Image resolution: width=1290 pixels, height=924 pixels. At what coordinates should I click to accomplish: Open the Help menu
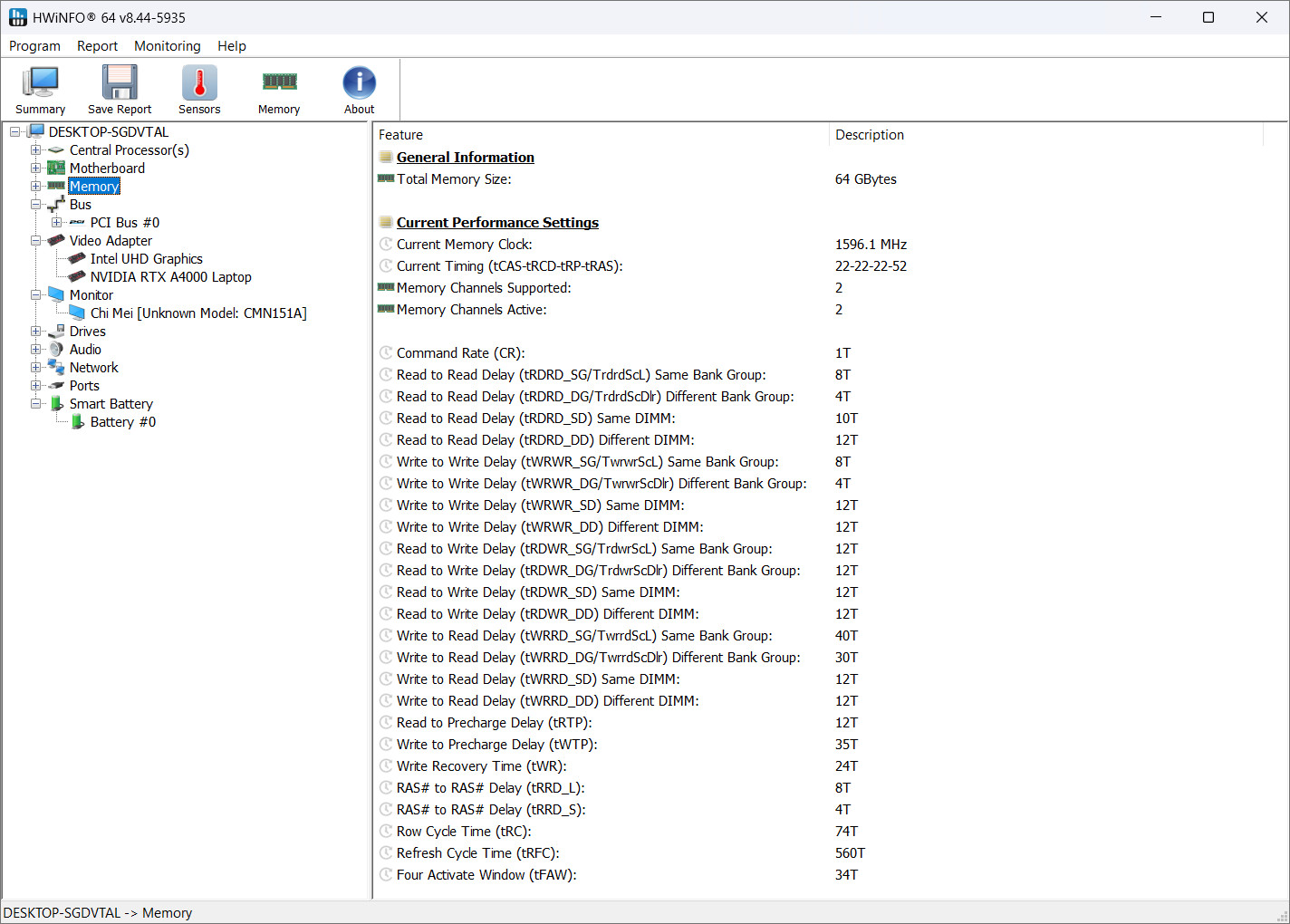[x=232, y=46]
